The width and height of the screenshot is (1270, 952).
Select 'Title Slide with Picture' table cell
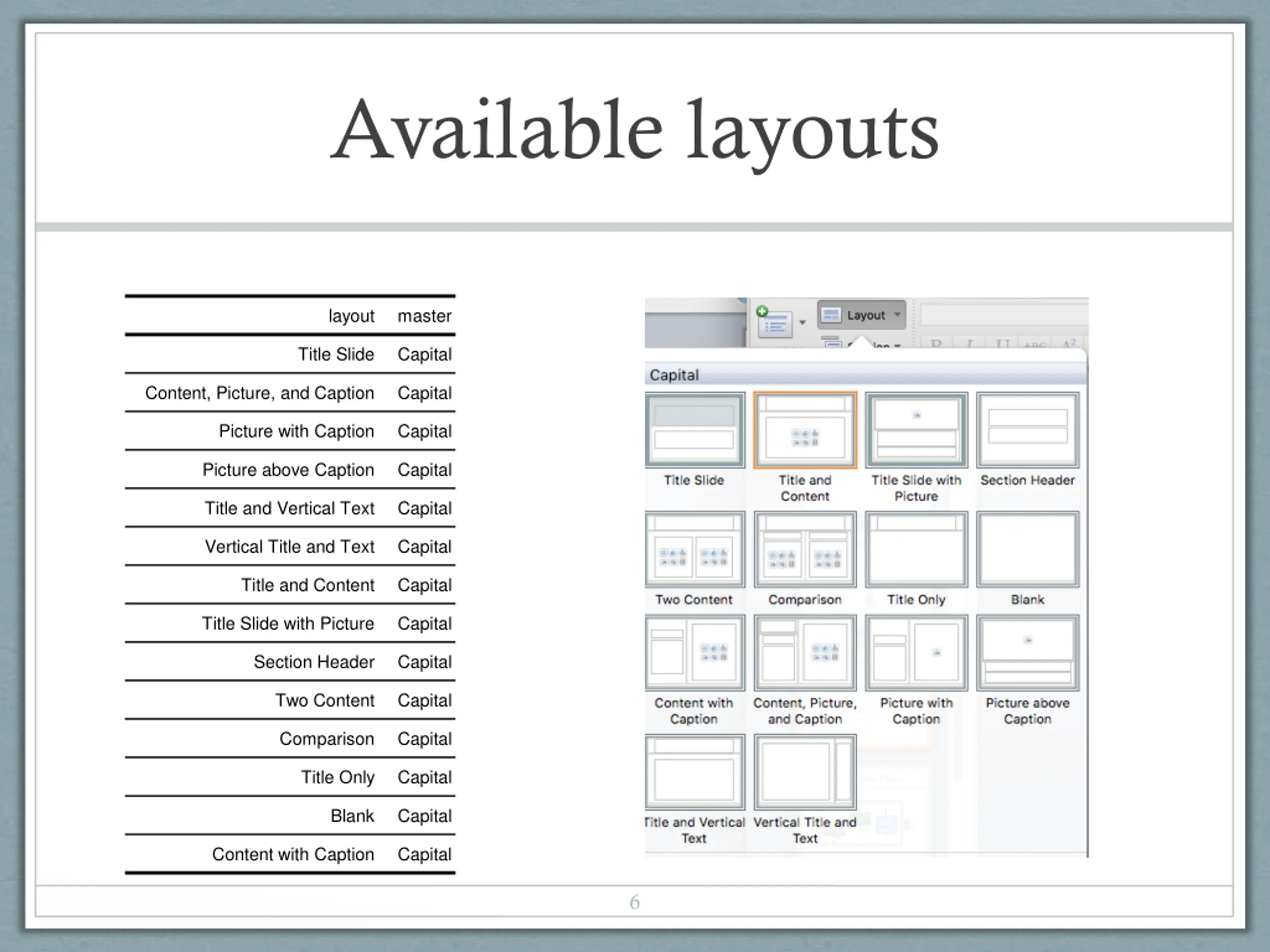pos(288,623)
